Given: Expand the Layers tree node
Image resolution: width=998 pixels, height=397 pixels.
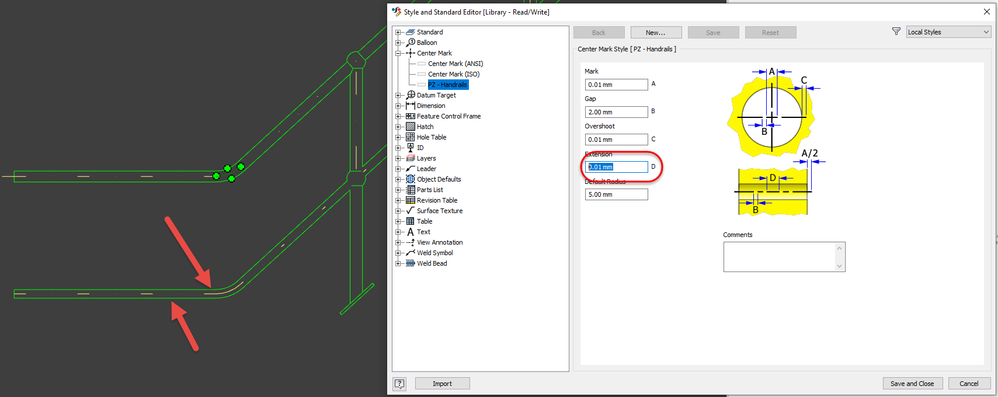Looking at the screenshot, I should [x=398, y=158].
